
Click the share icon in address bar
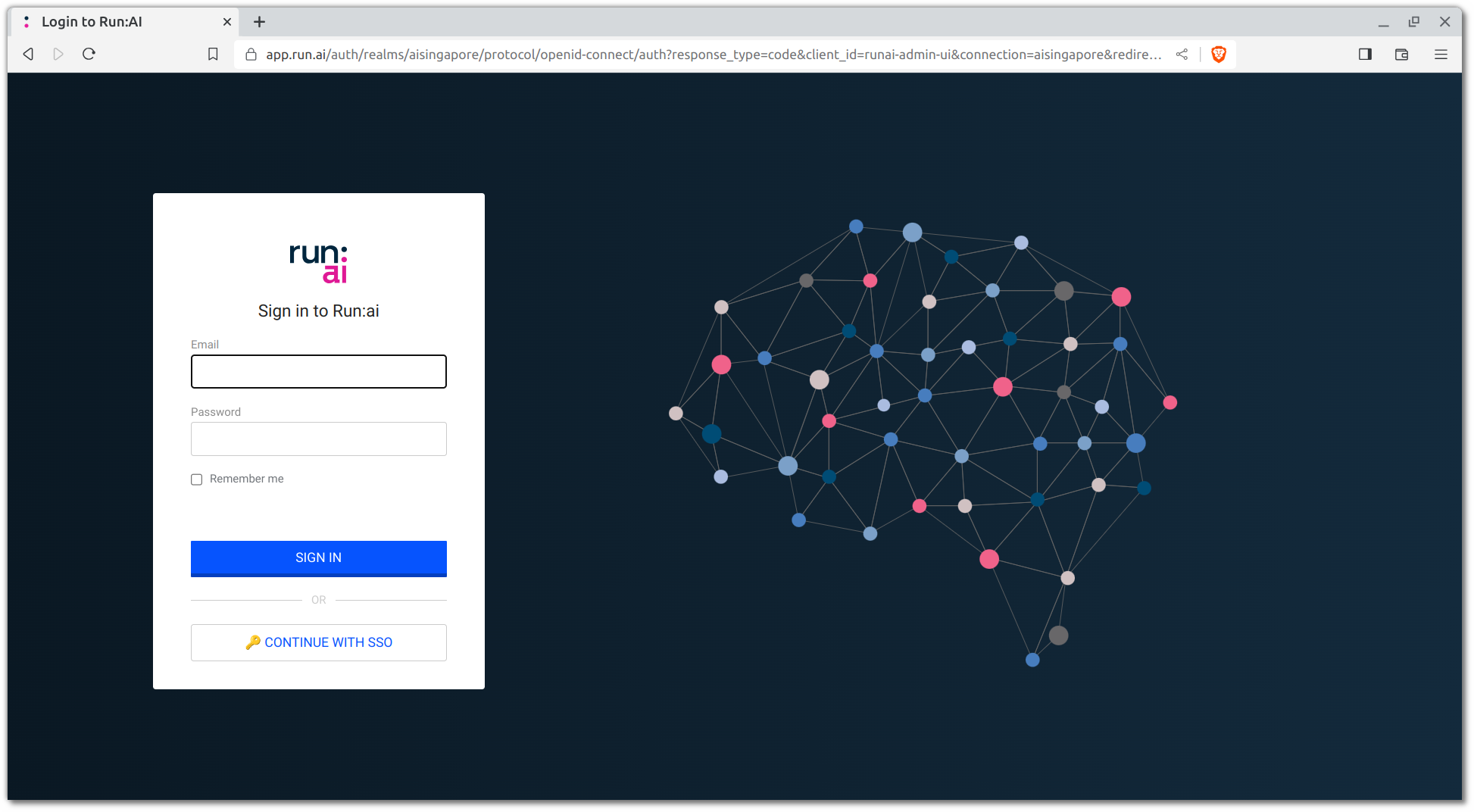coord(1182,55)
